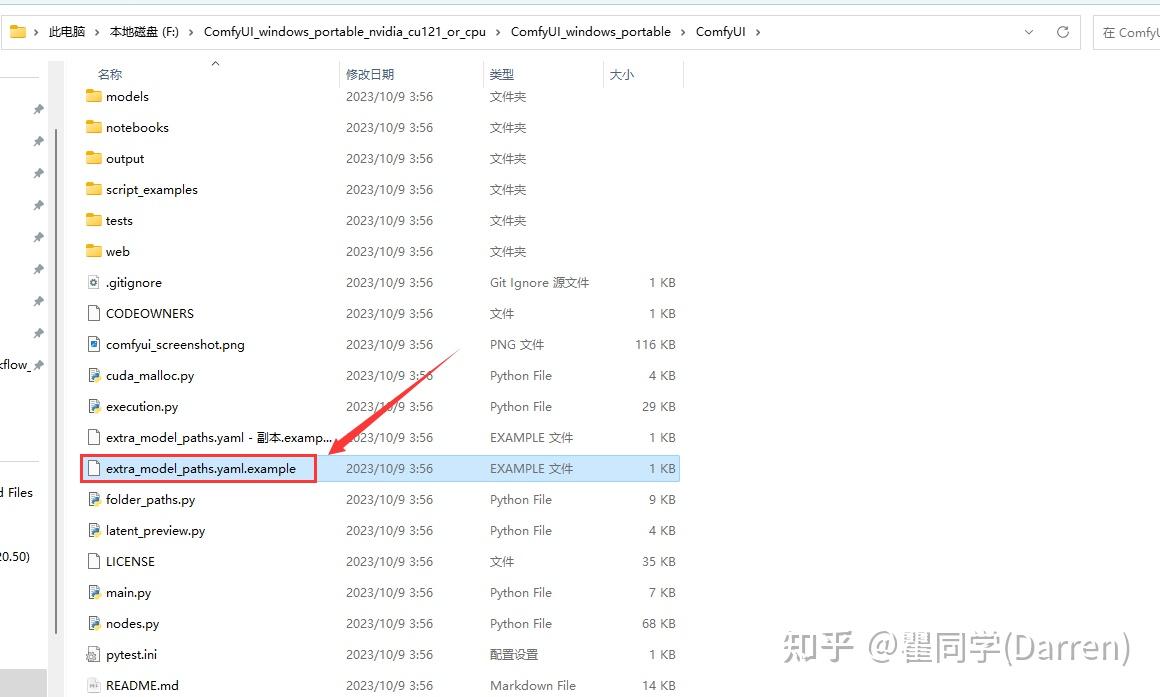The height and width of the screenshot is (697, 1160).
Task: Select the cuda_malloc.py file name
Action: (149, 376)
